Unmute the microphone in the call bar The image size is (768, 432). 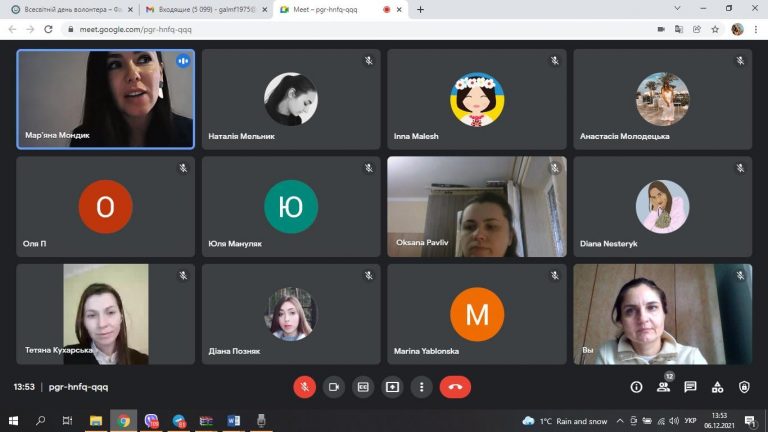pos(304,387)
